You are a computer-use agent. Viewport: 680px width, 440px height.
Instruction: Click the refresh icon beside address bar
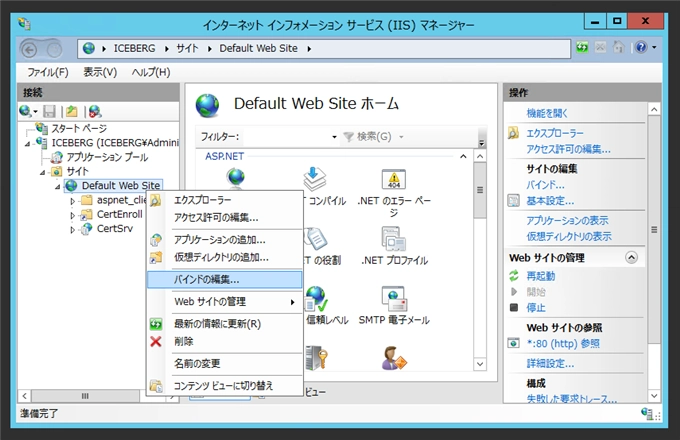[x=582, y=47]
